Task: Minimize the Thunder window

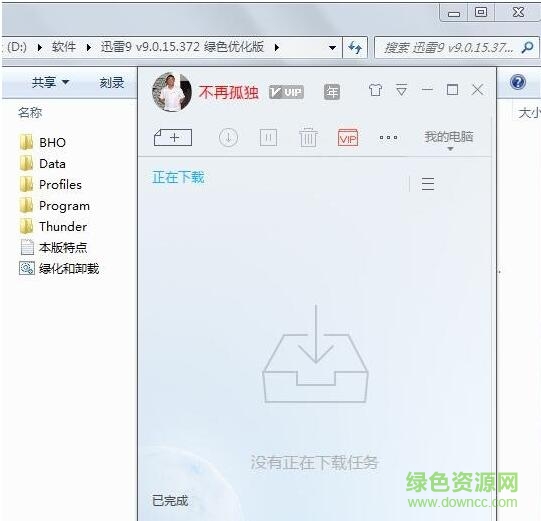Action: 427,90
